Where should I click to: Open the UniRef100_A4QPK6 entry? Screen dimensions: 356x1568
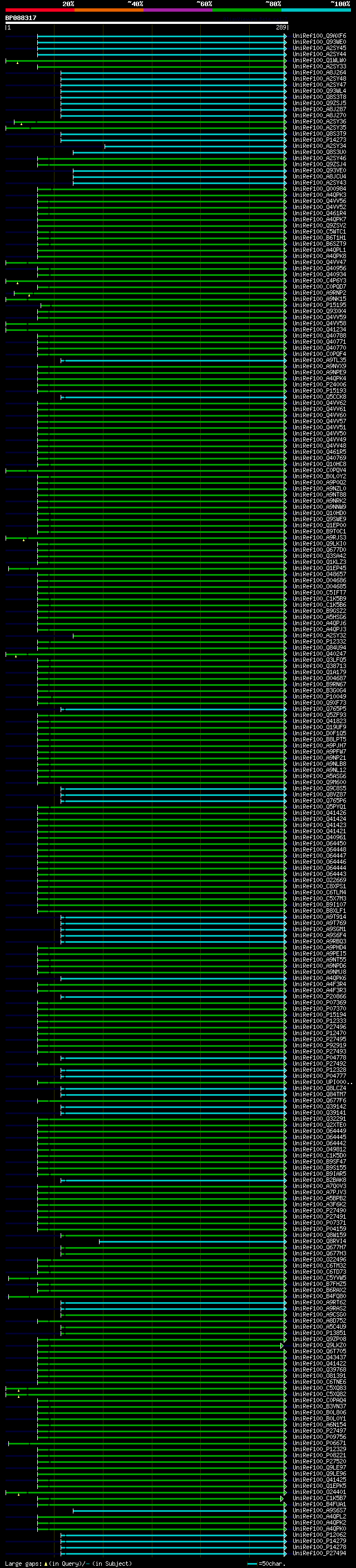point(319,977)
